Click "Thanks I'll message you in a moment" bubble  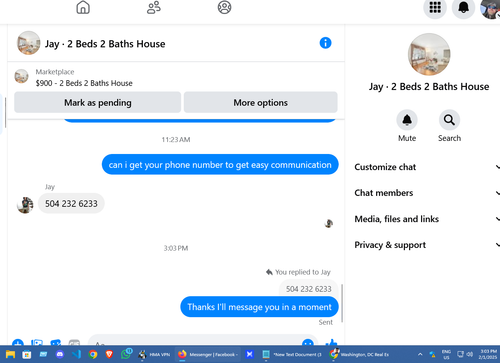click(259, 307)
